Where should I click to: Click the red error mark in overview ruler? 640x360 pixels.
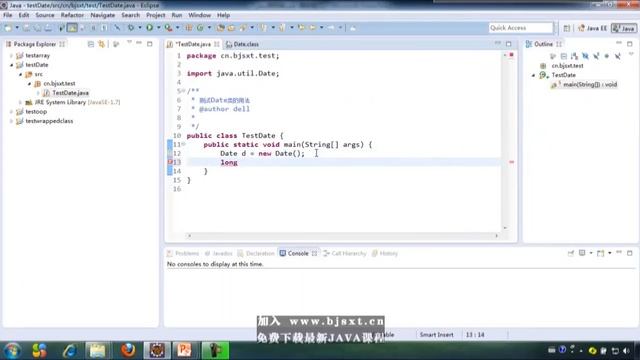coord(511,162)
